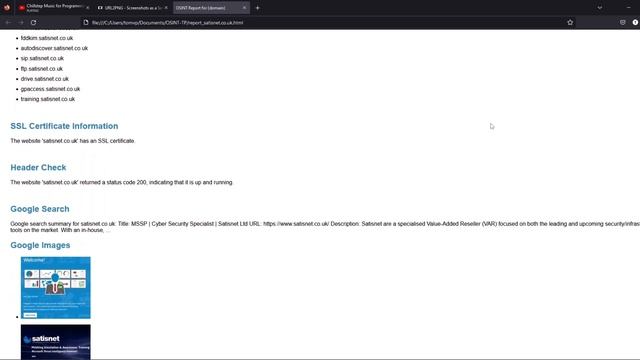640x360 pixels.
Task: Go back to the previous page
Action: (x=8, y=22)
